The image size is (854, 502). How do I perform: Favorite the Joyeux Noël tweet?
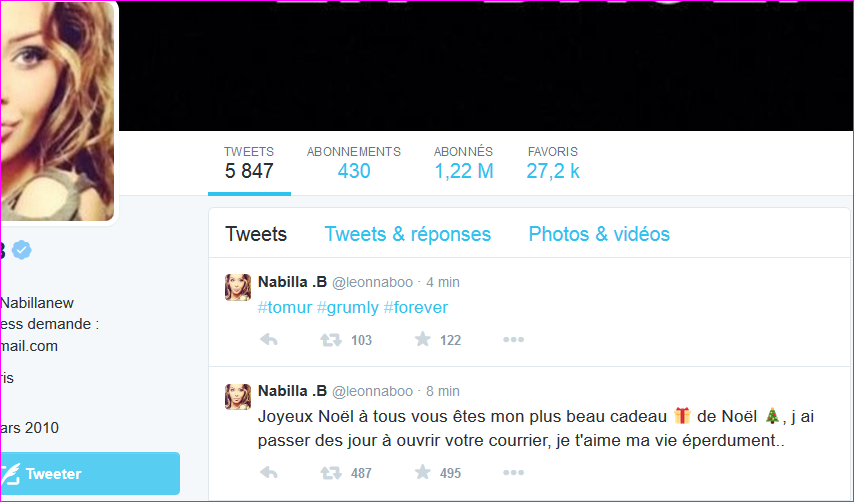423,472
